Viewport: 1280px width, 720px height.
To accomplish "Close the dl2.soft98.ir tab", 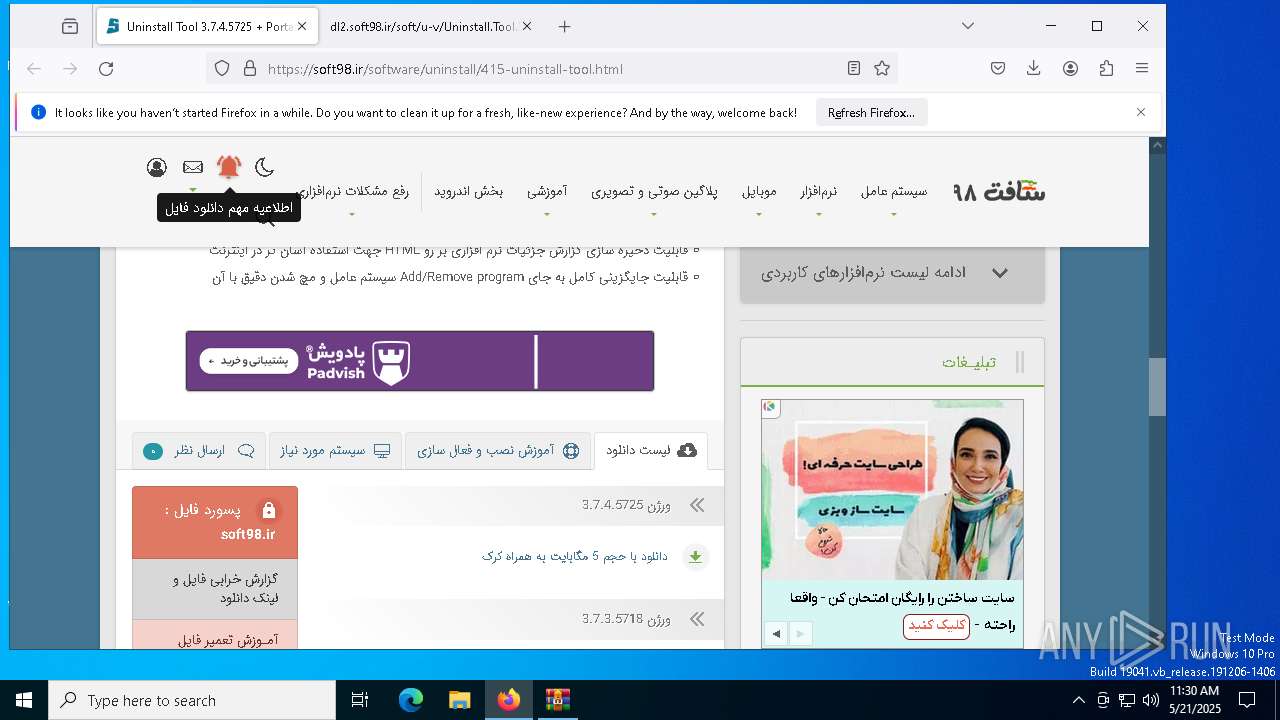I will (x=527, y=27).
